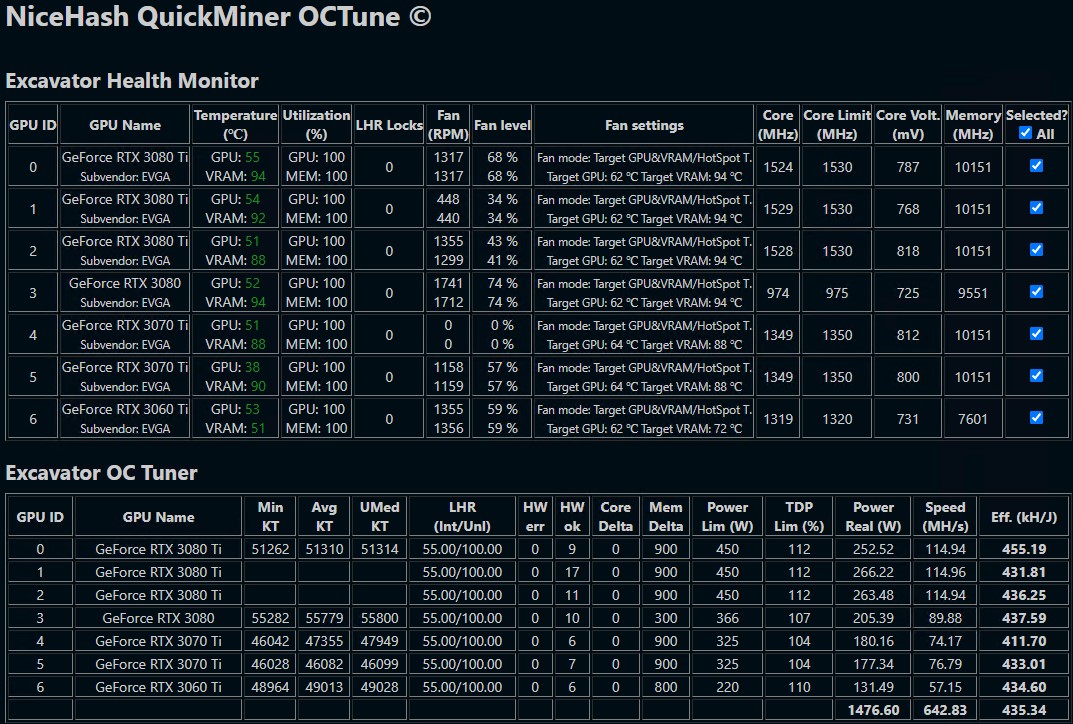Image resolution: width=1073 pixels, height=724 pixels.
Task: Click the LHR (Int/Unl) column header
Action: [x=462, y=517]
